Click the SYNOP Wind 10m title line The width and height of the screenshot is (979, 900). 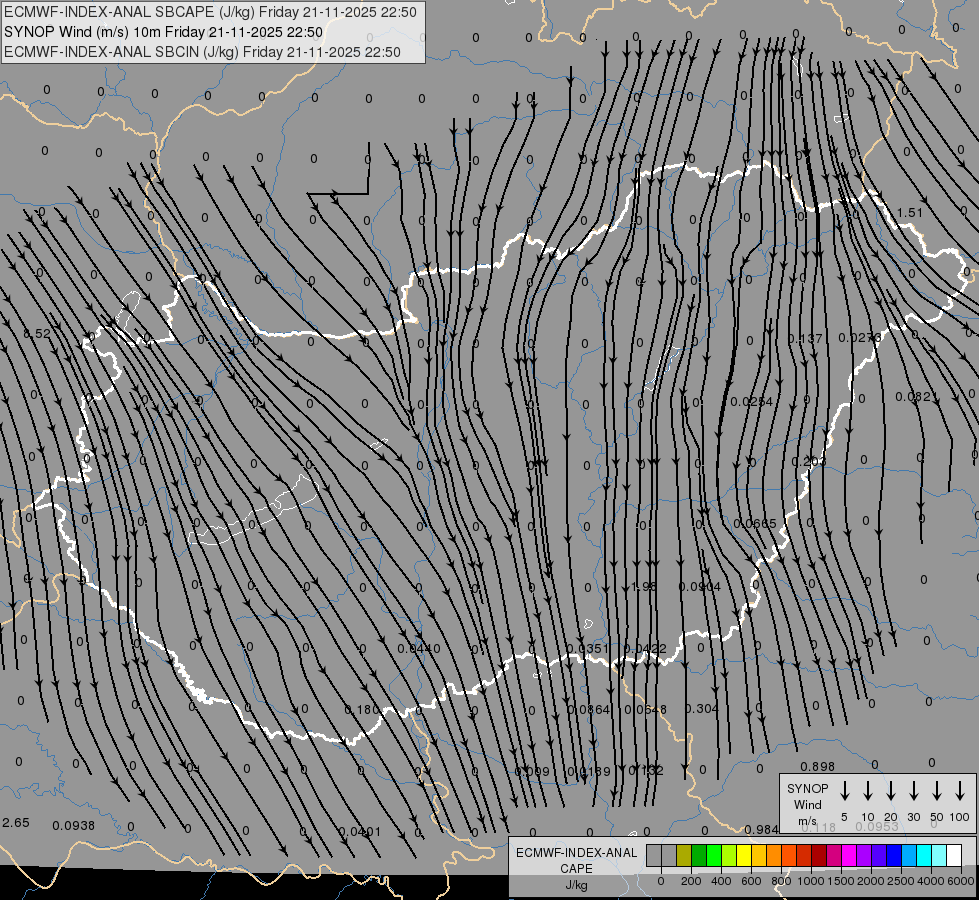(x=164, y=32)
